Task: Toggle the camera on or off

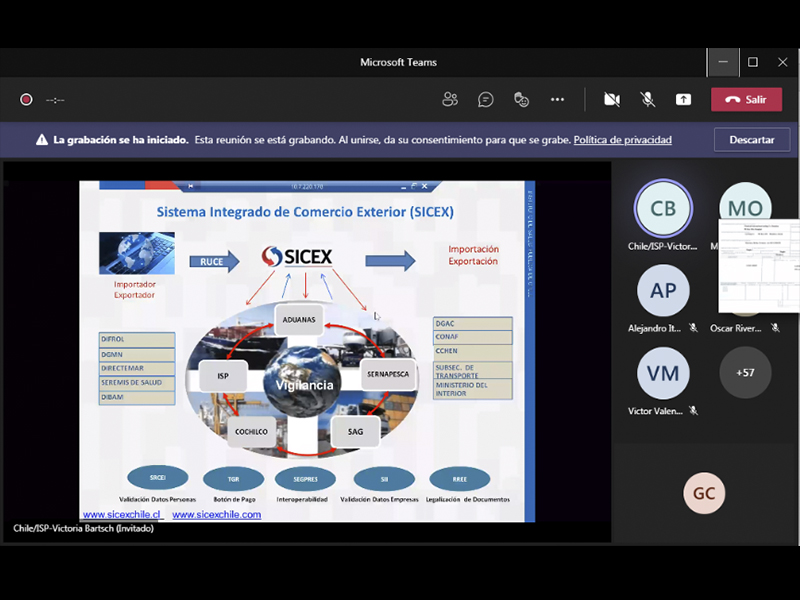Action: [x=612, y=99]
